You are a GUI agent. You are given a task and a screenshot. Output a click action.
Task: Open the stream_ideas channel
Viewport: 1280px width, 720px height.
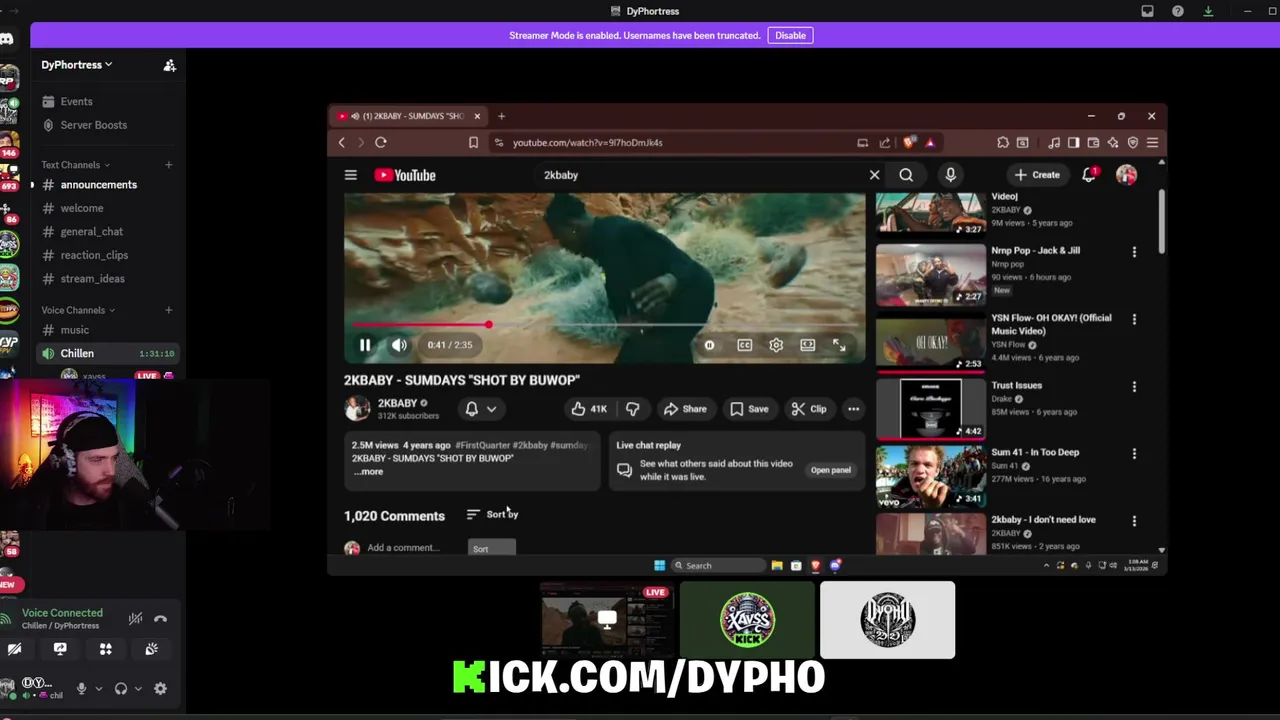[x=93, y=279]
